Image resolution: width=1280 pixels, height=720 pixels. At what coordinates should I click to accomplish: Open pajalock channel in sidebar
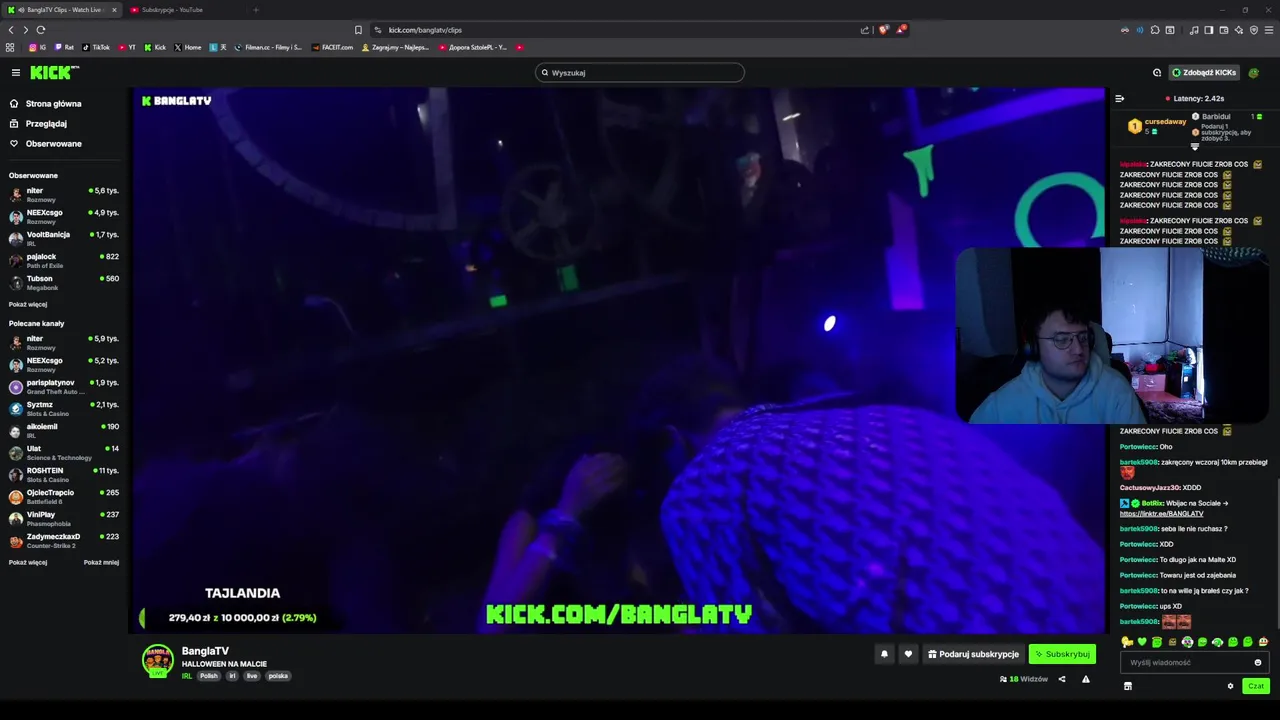[64, 260]
